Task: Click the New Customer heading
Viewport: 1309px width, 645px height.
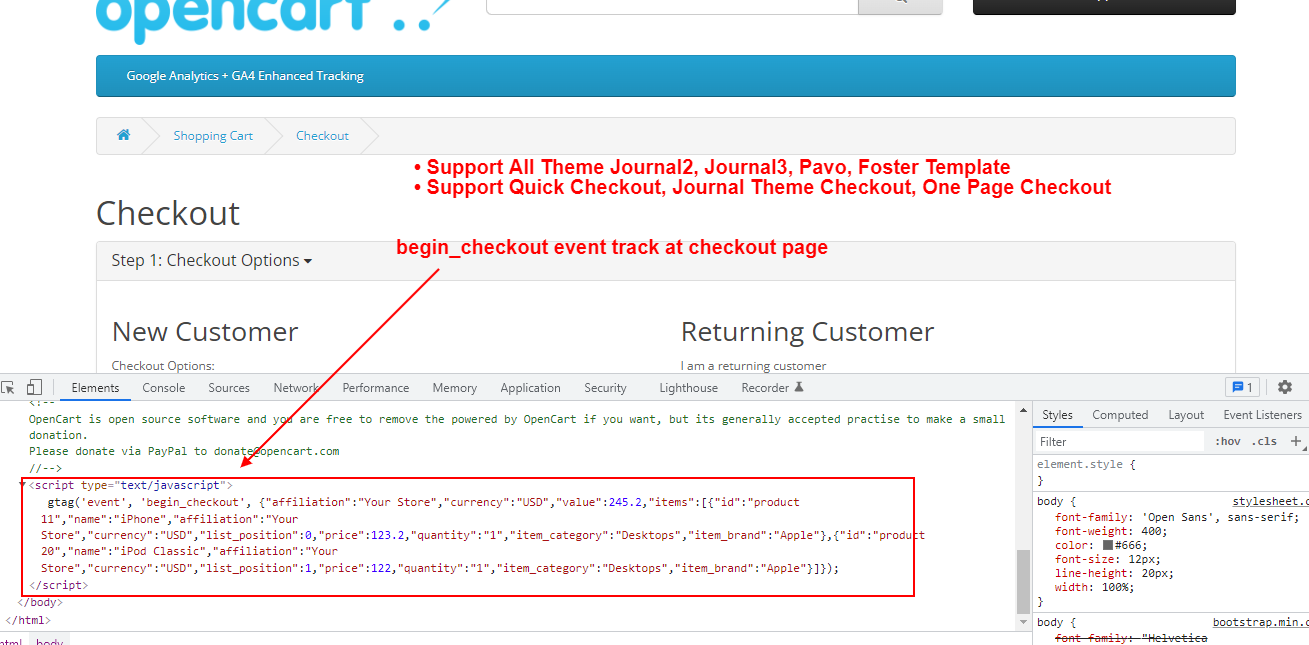Action: pos(205,332)
